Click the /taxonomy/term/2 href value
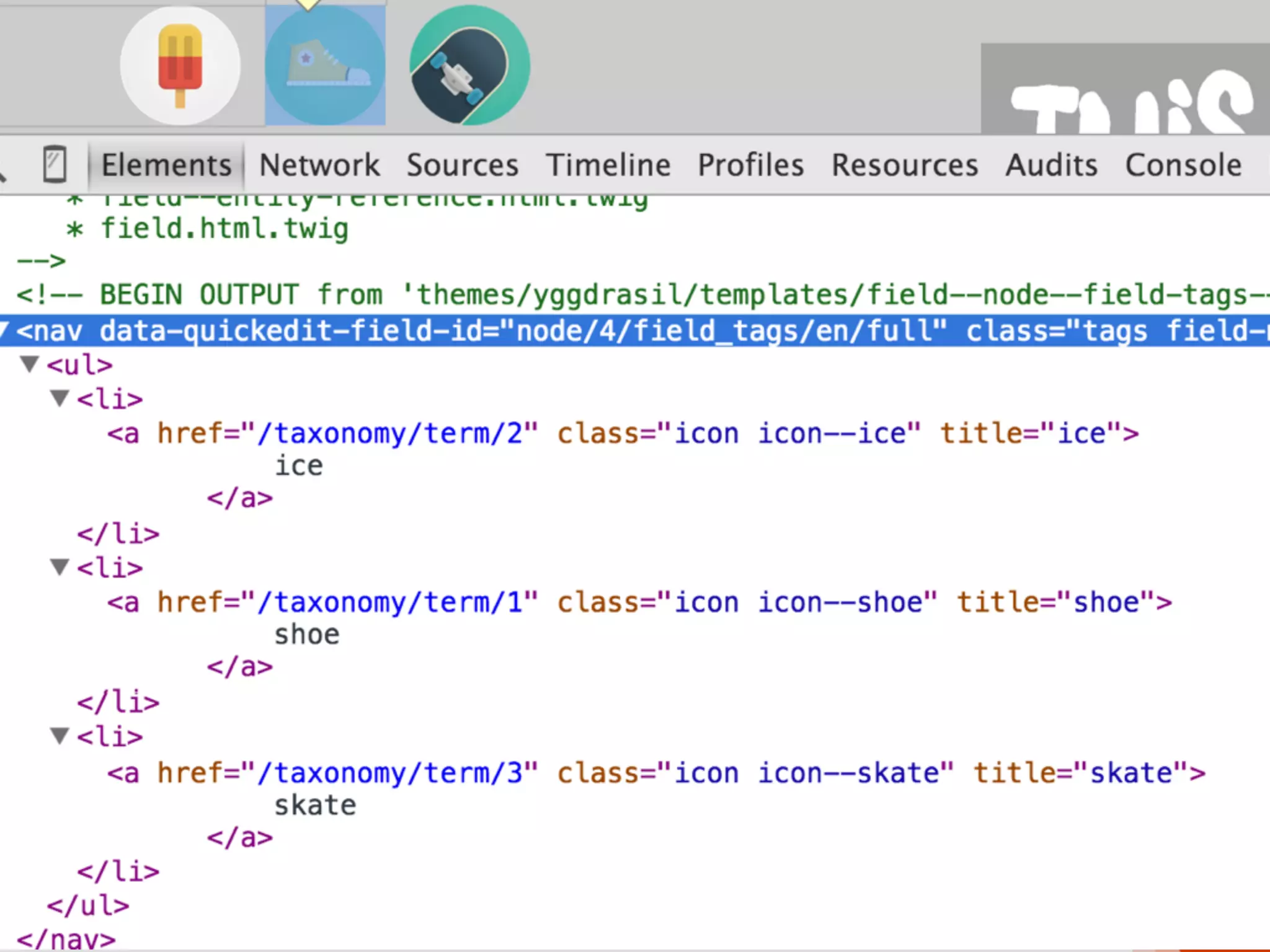 pyautogui.click(x=391, y=433)
